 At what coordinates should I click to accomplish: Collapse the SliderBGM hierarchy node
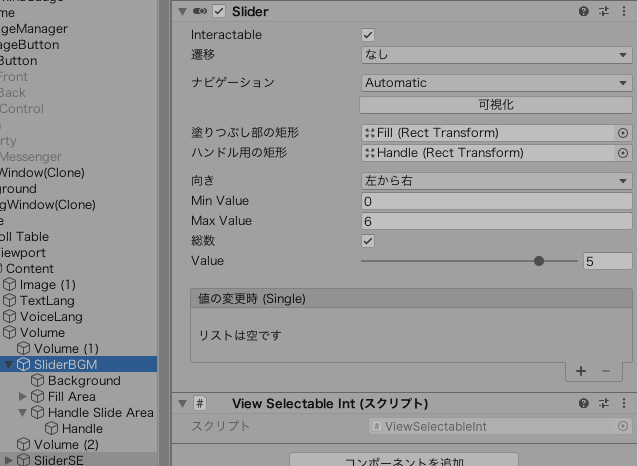click(x=9, y=364)
